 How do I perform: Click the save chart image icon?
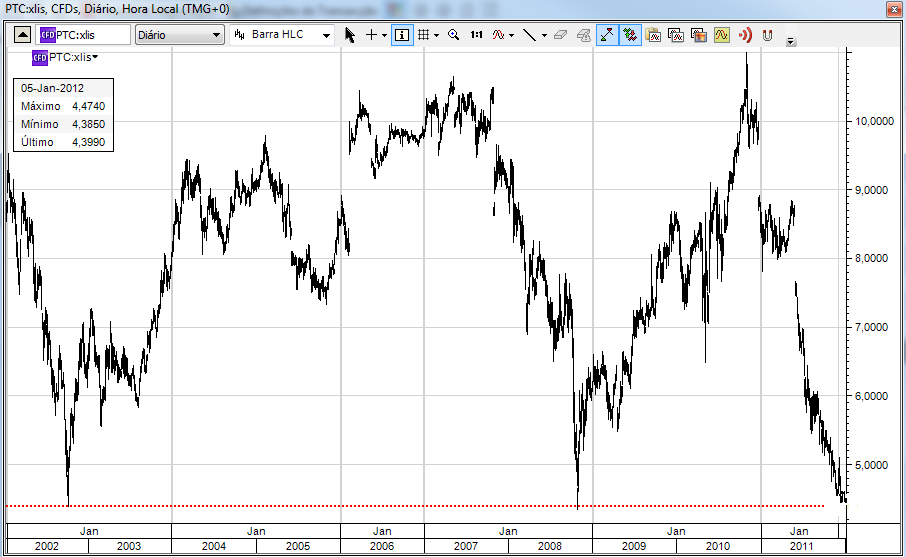point(699,35)
